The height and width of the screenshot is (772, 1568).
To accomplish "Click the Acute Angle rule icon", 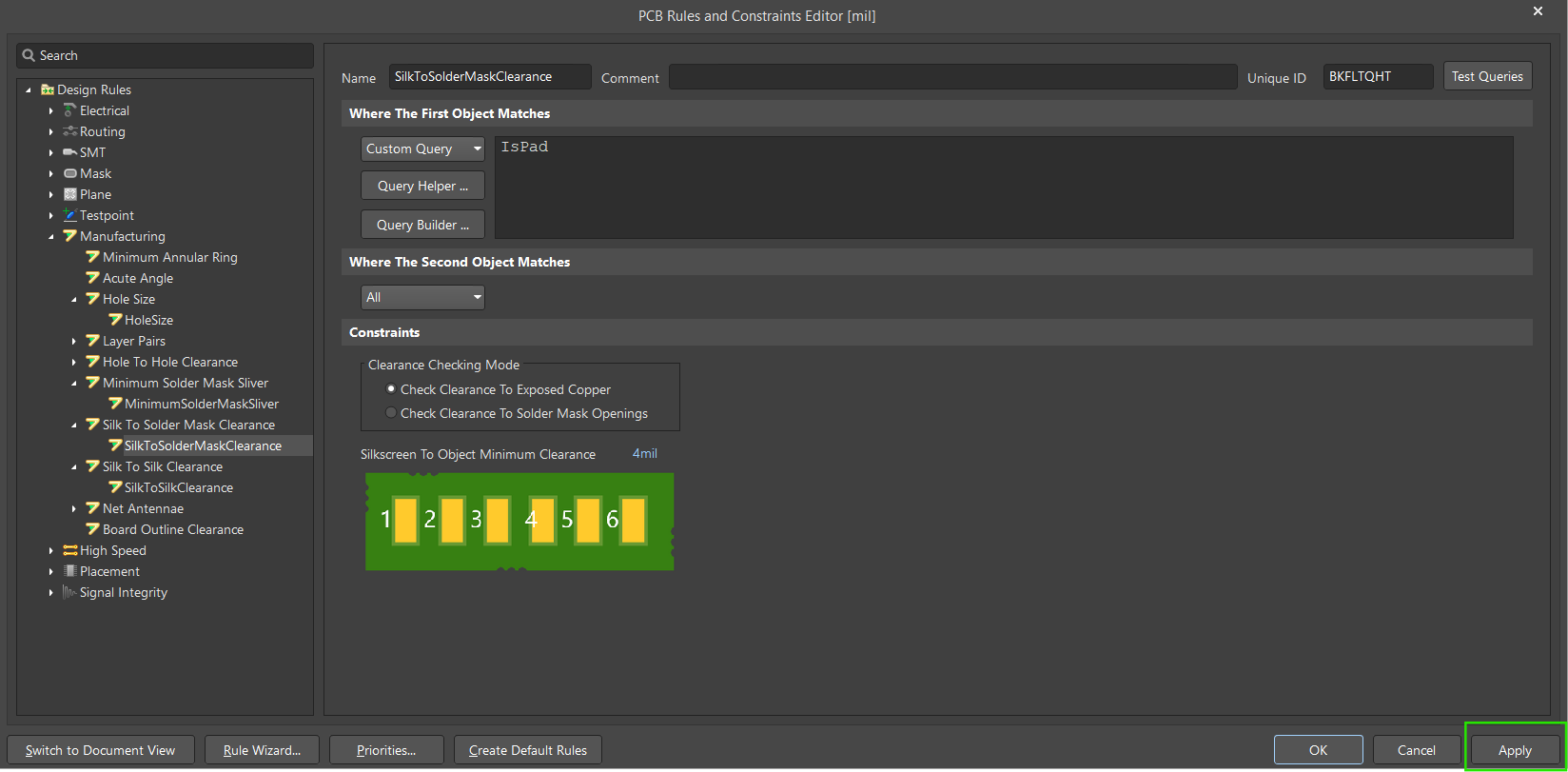I will tap(92, 278).
